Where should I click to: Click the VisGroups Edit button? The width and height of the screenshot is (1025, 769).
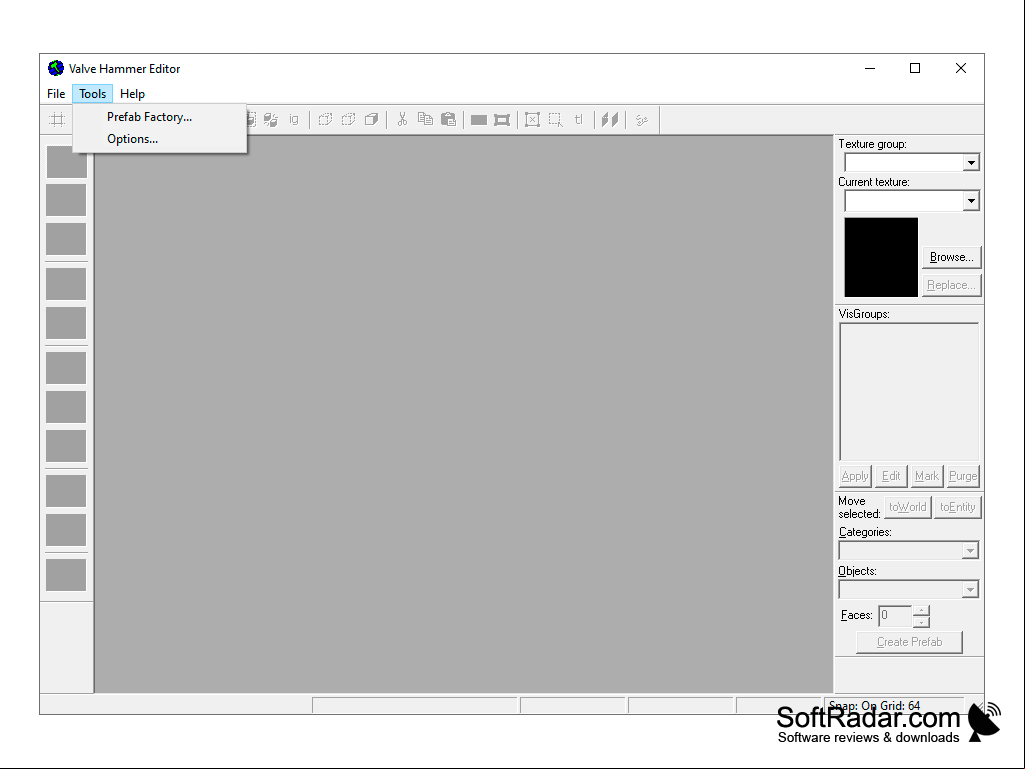click(890, 476)
